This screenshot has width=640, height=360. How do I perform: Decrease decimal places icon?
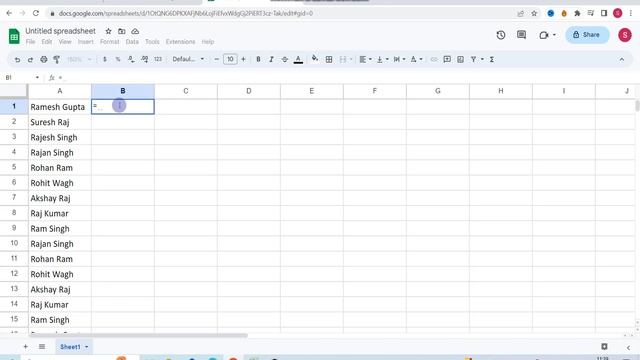131,60
